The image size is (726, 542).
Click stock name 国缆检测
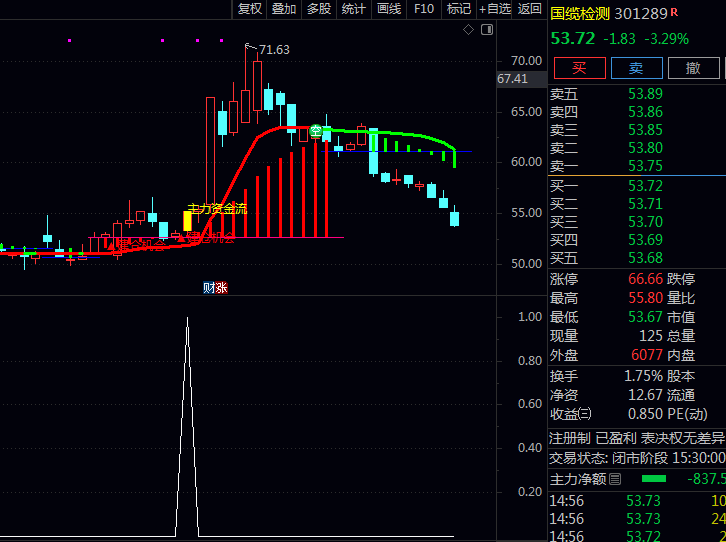point(580,14)
